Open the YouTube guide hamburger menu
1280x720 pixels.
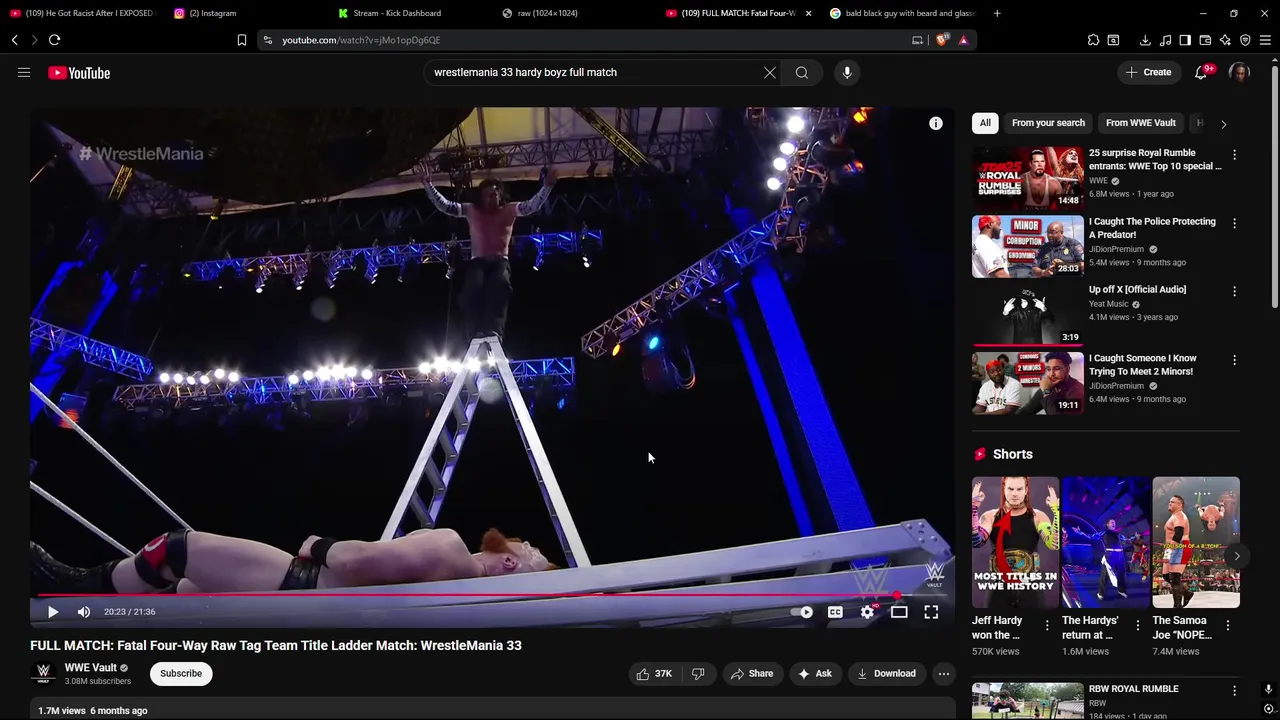pyautogui.click(x=24, y=72)
